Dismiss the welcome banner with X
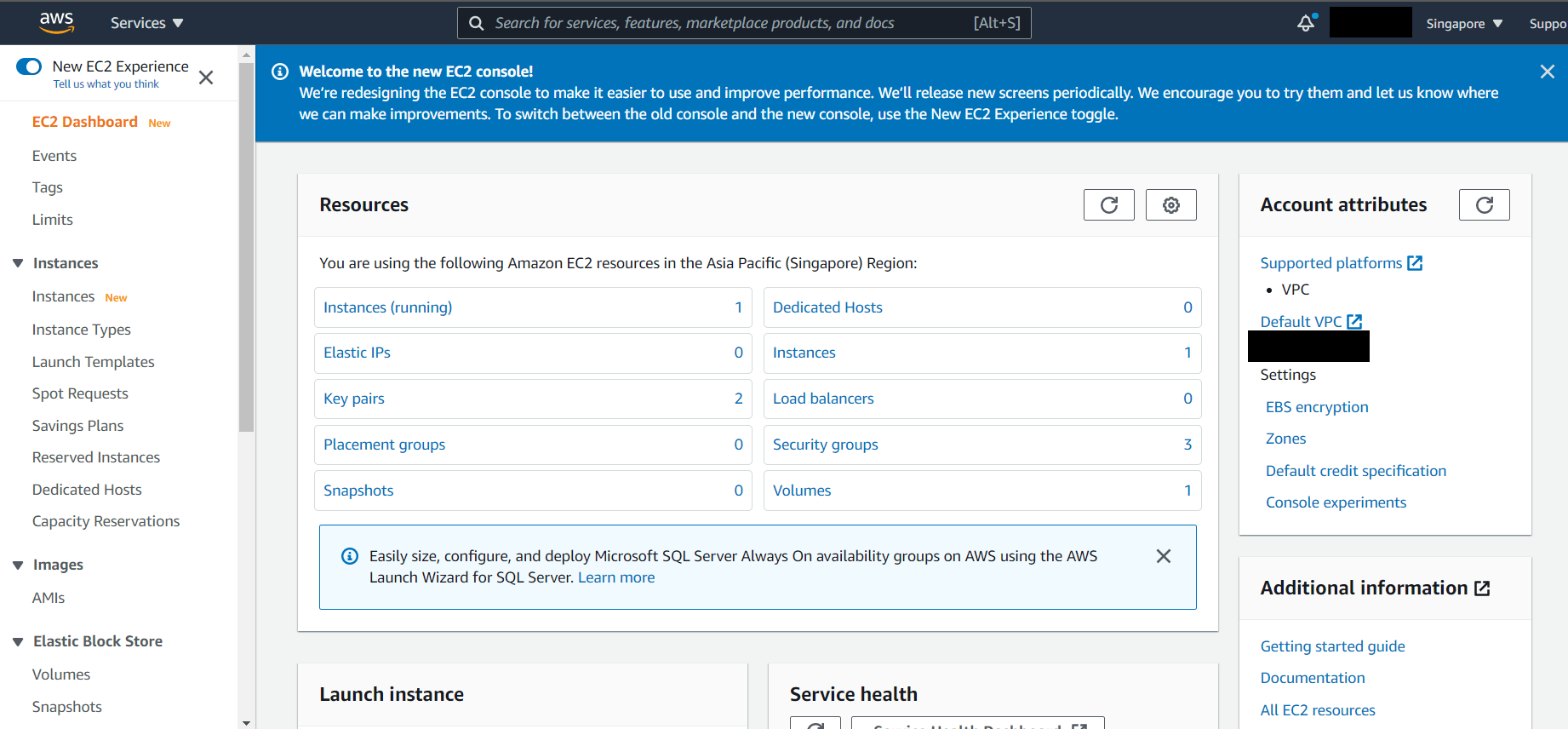Viewport: 1568px width, 729px height. 1547,72
